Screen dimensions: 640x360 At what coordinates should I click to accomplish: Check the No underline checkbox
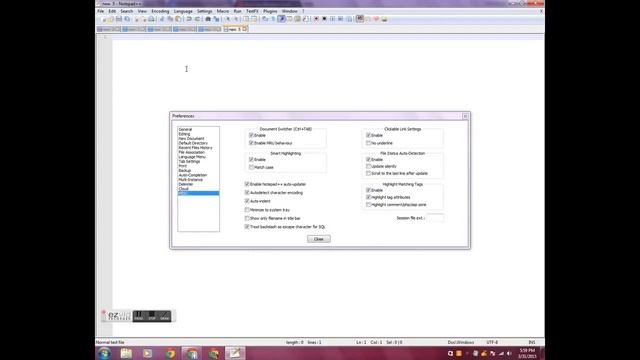368,143
